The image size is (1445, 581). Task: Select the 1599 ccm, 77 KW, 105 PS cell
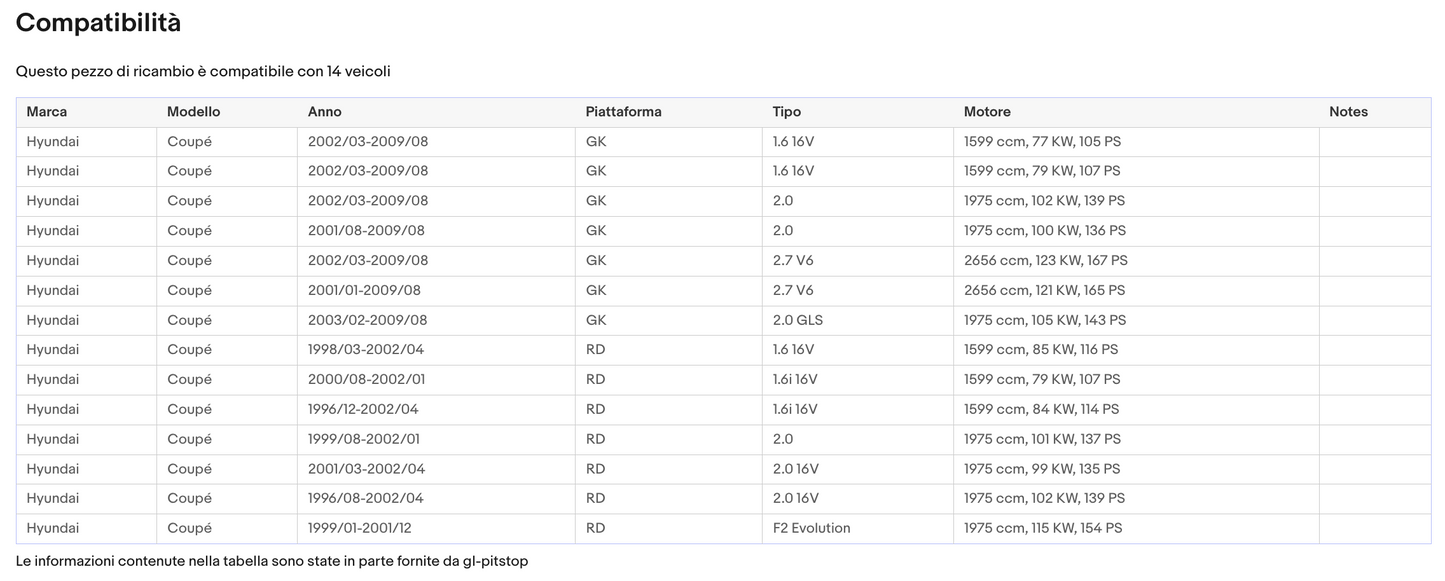coord(1042,142)
